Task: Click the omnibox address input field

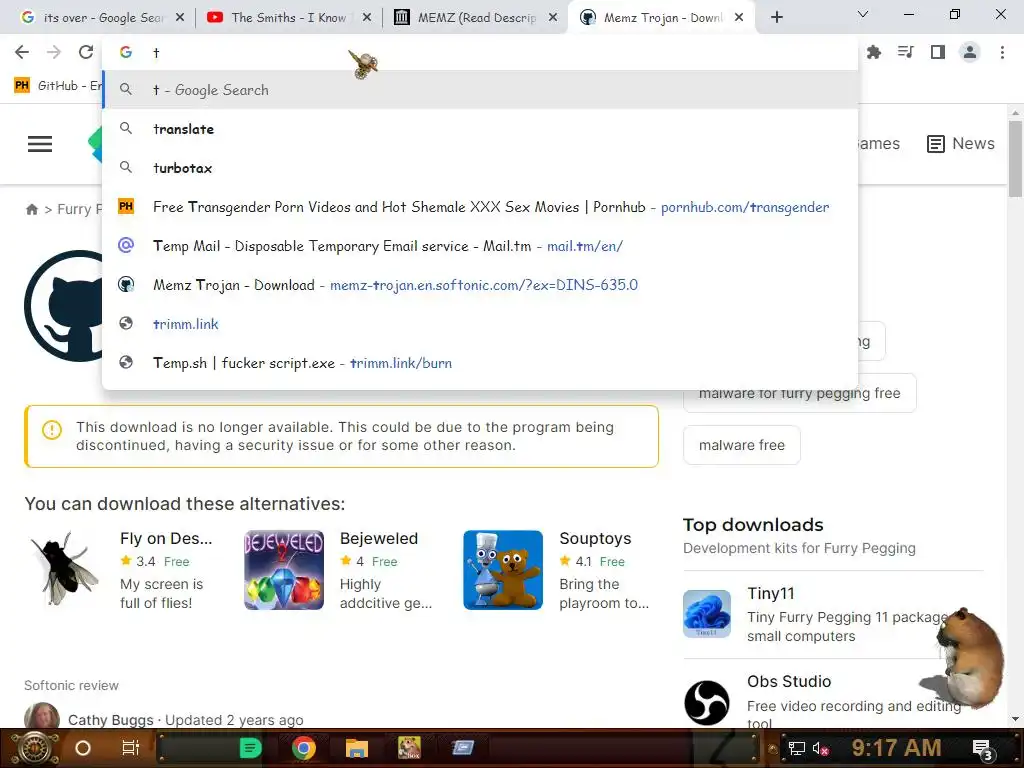Action: point(480,53)
